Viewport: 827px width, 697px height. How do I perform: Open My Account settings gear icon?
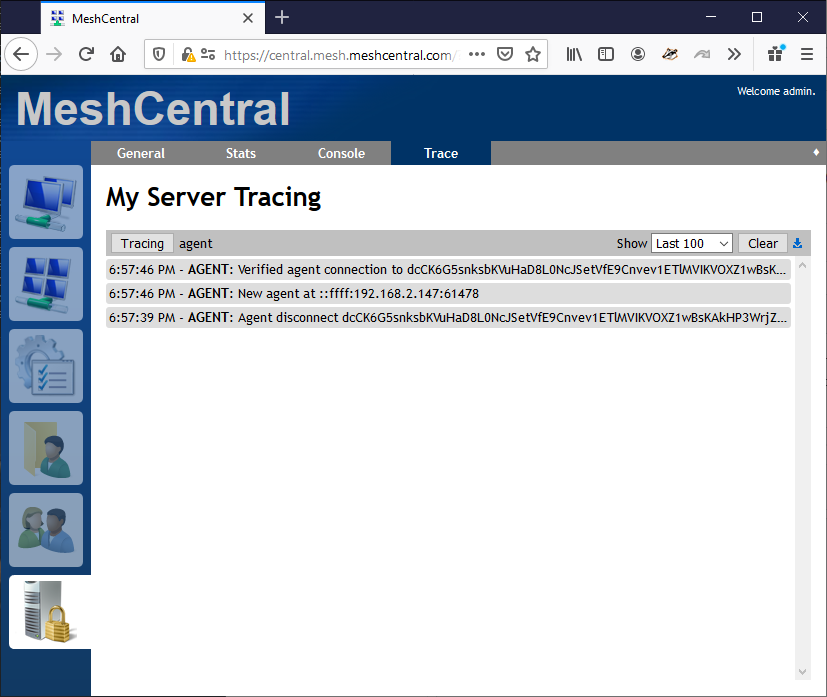coord(46,366)
